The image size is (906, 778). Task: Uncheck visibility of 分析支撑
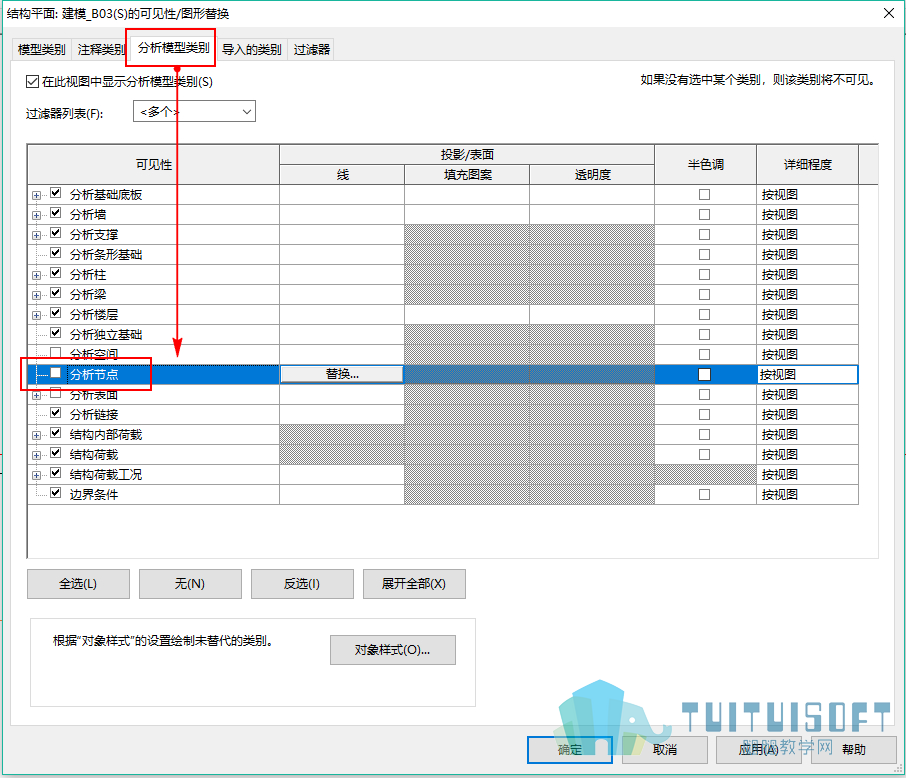tap(55, 233)
